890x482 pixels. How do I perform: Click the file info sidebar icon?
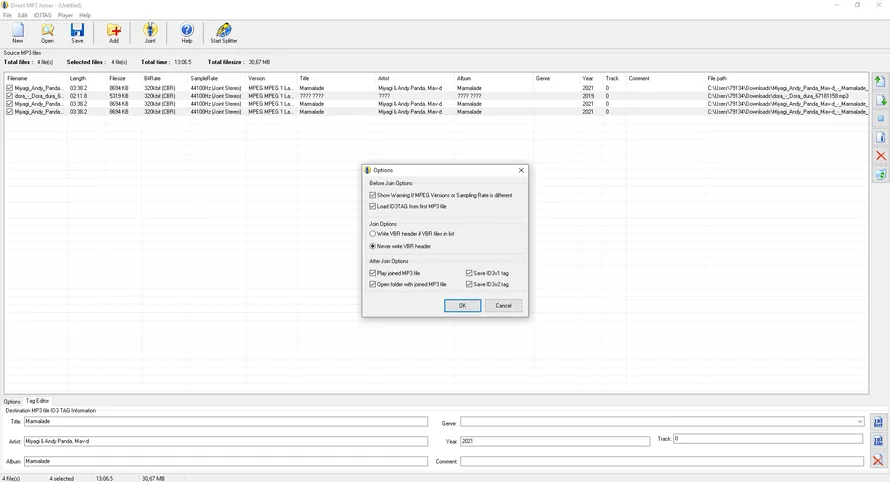click(881, 137)
